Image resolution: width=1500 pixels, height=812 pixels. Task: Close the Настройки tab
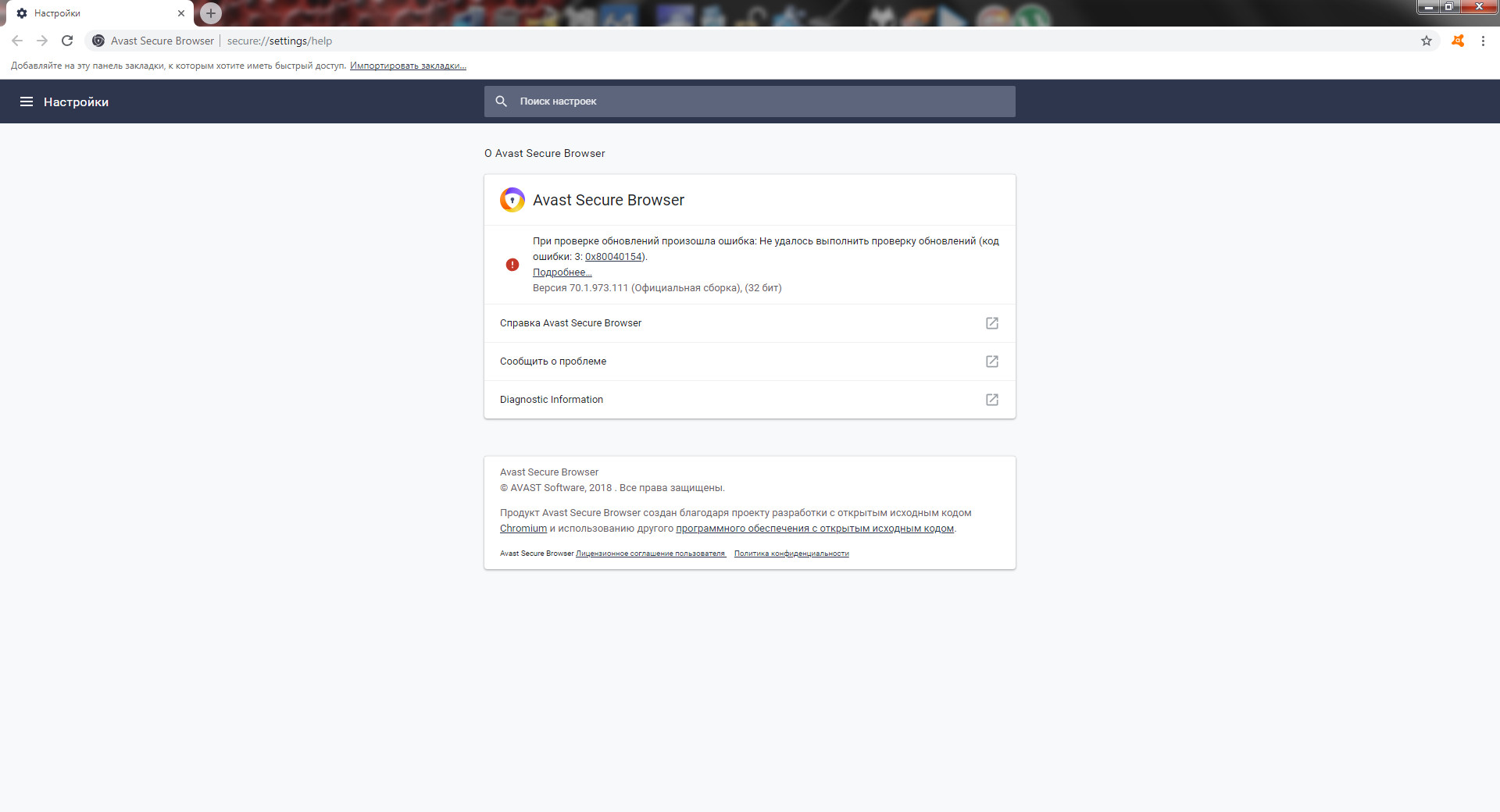click(181, 13)
